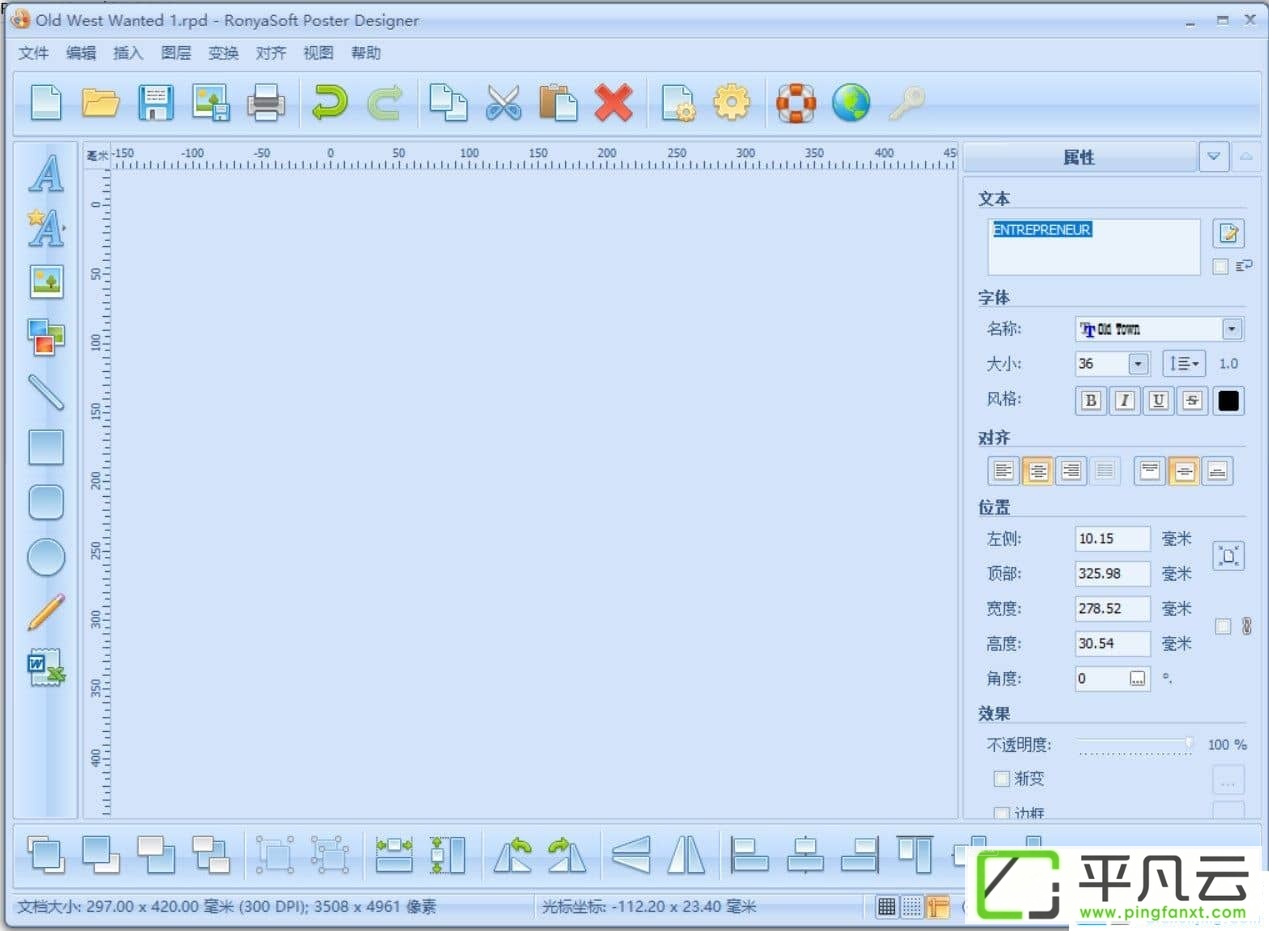Screen dimensions: 1269x931
Task: Open help lifebuoy icon
Action: tap(796, 102)
